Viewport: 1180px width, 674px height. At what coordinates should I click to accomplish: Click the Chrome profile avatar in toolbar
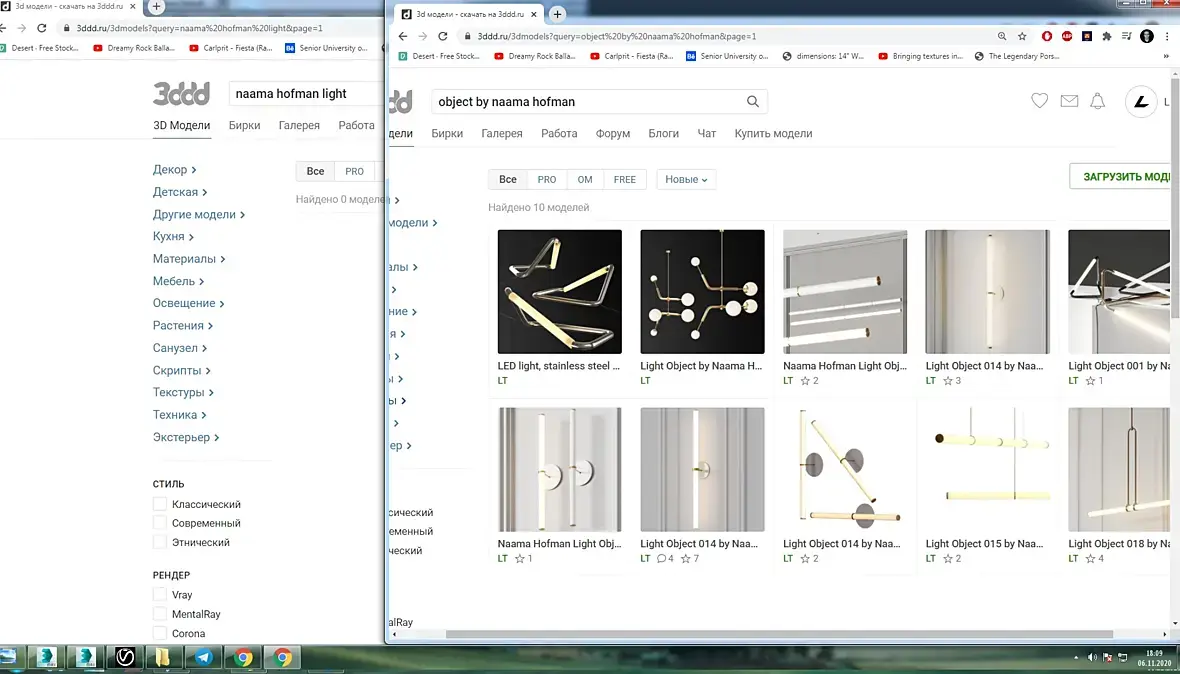pyautogui.click(x=1147, y=36)
